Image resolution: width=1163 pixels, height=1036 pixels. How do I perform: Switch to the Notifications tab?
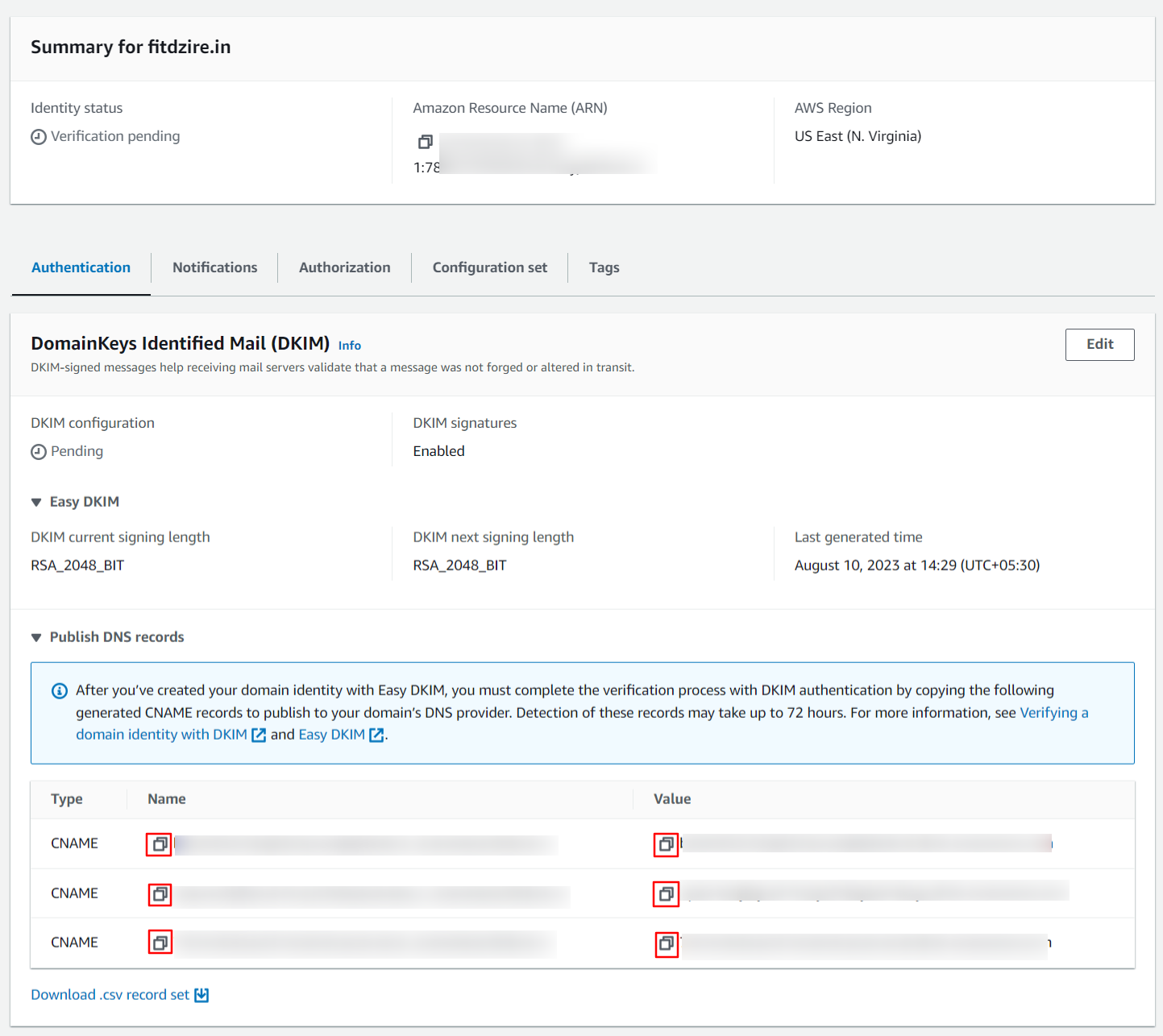pos(214,267)
